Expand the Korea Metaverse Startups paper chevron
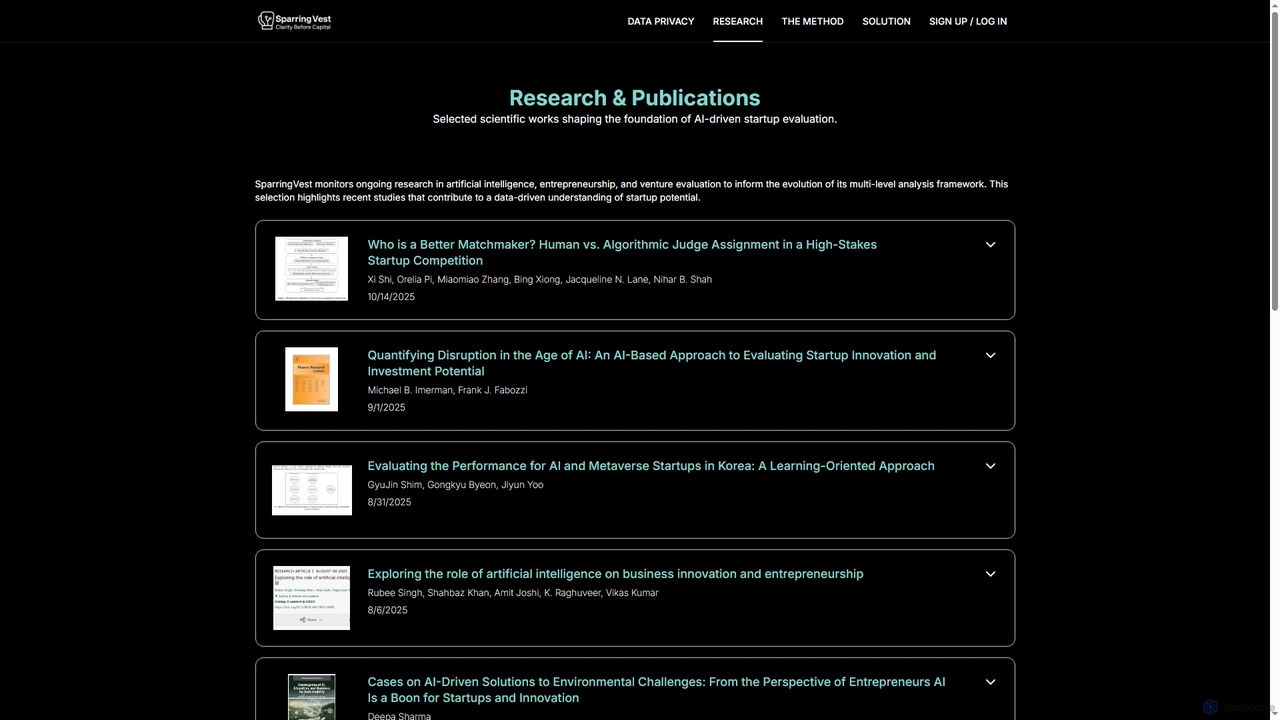The width and height of the screenshot is (1280, 720). [x=990, y=466]
